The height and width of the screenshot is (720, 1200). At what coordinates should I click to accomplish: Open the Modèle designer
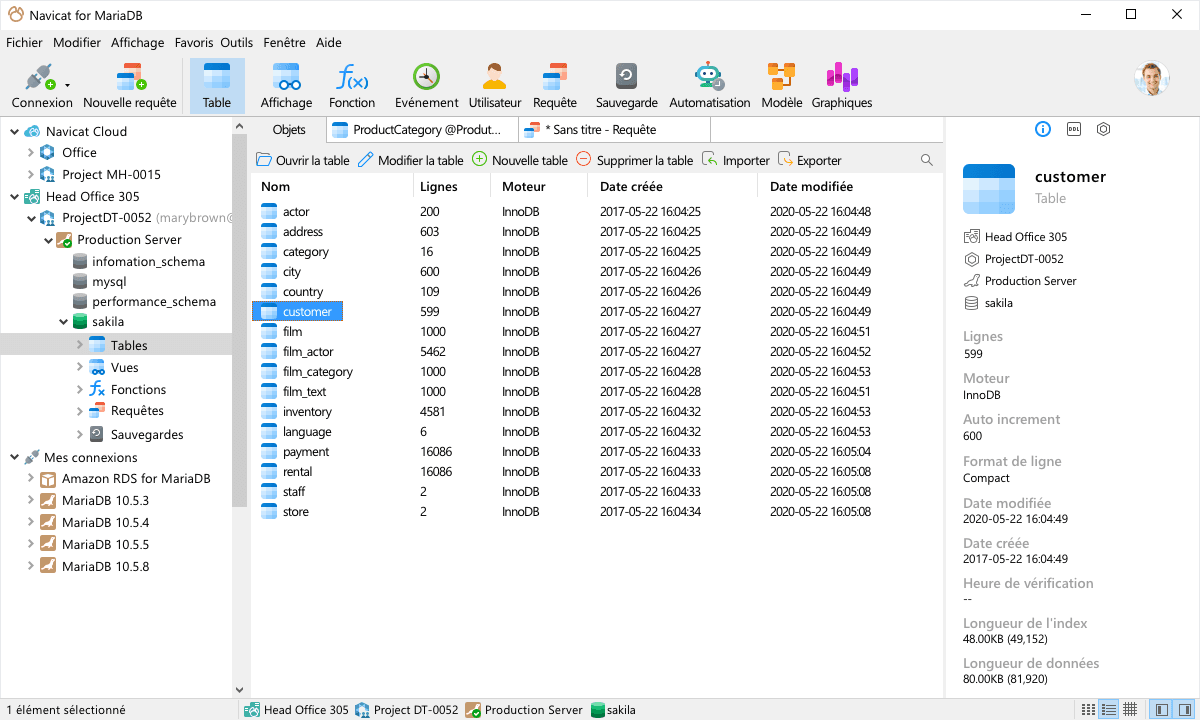781,84
